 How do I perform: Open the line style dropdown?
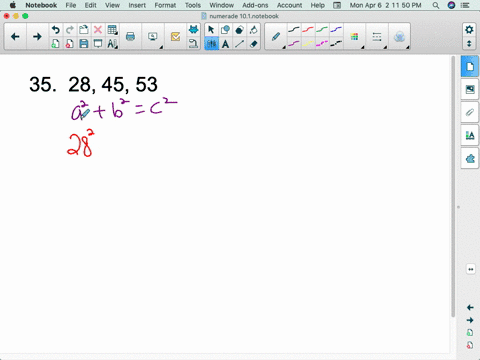[x=377, y=37]
